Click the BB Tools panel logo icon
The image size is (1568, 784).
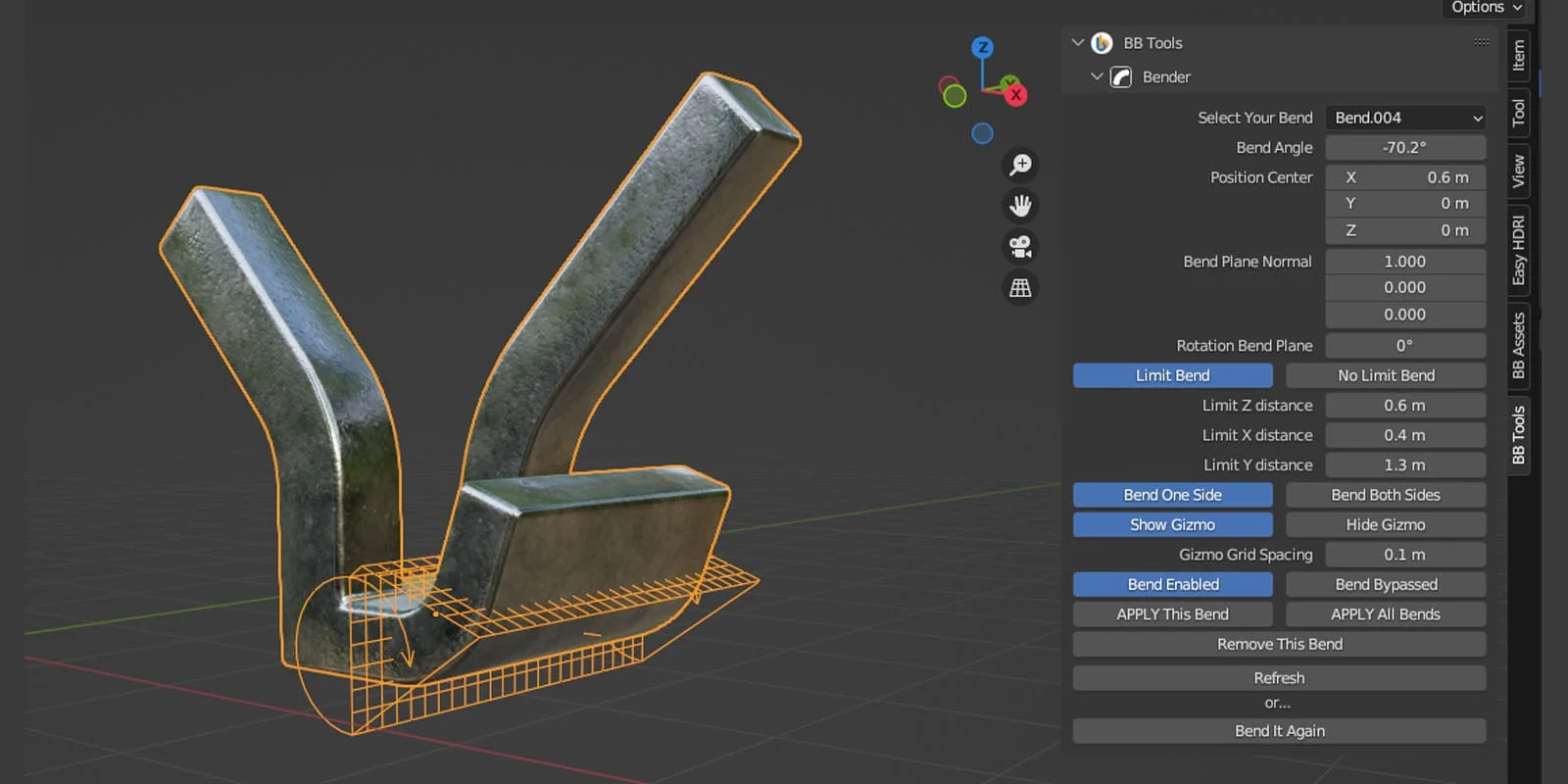pos(1102,43)
